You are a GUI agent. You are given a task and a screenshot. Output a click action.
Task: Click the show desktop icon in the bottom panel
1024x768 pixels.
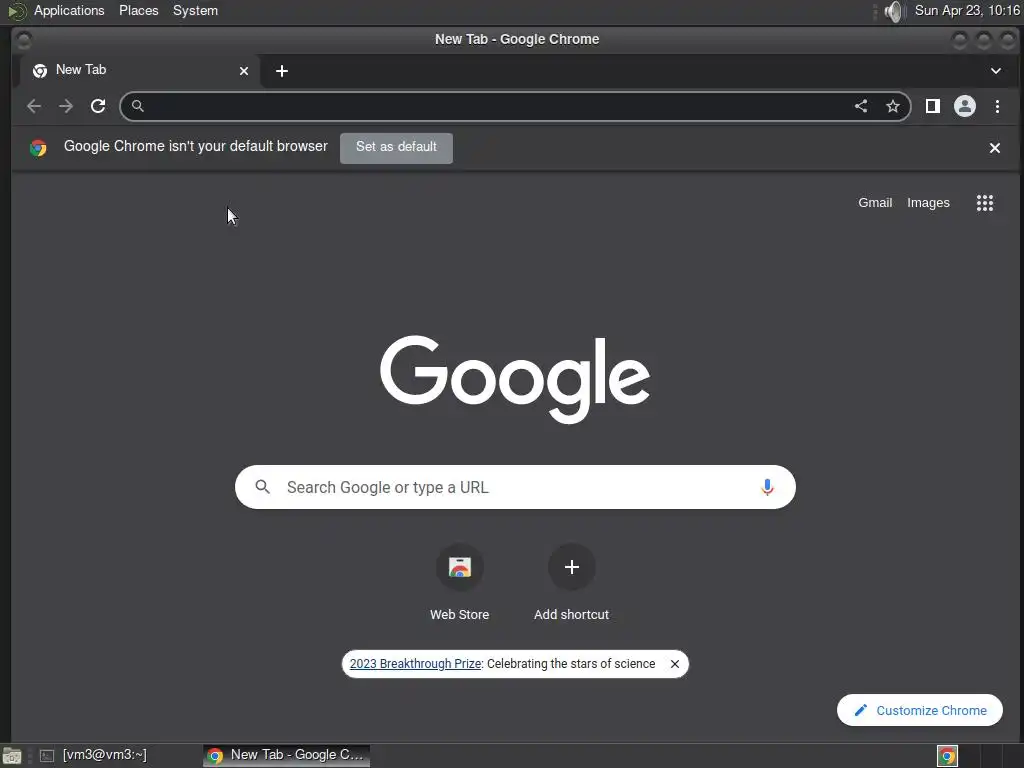click(12, 756)
